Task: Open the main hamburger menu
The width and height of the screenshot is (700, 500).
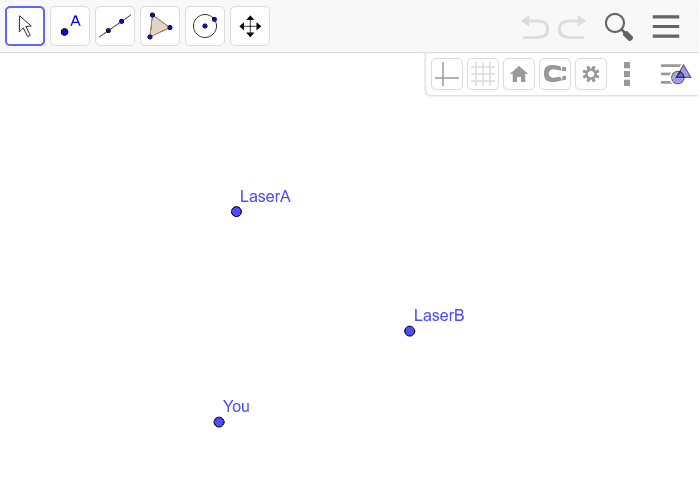Action: (666, 26)
